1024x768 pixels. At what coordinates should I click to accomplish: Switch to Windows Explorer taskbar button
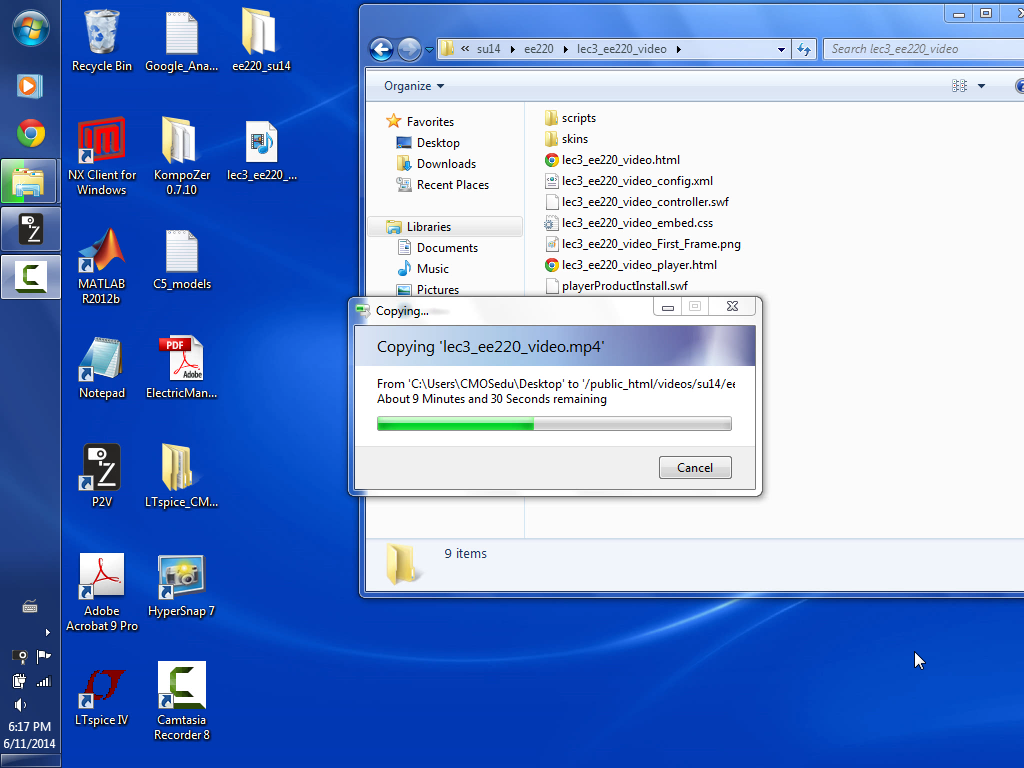coord(30,181)
